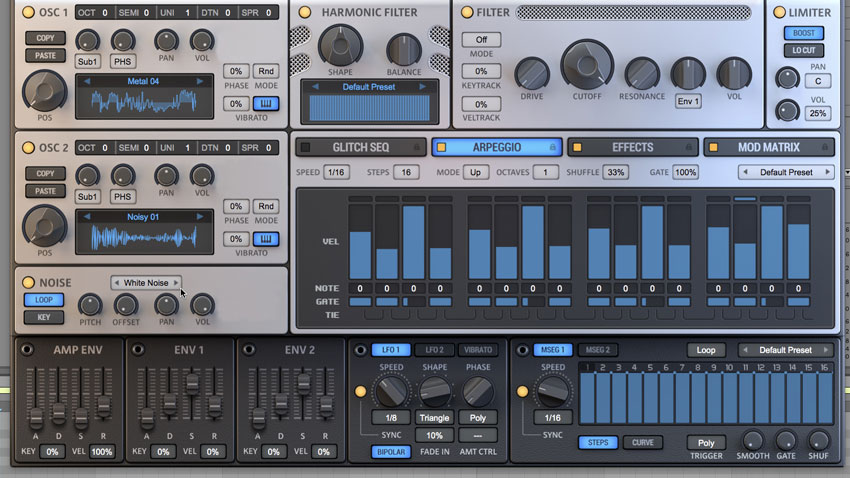Disable the Arpeggio tab checkbox
The width and height of the screenshot is (850, 478).
pyautogui.click(x=441, y=147)
